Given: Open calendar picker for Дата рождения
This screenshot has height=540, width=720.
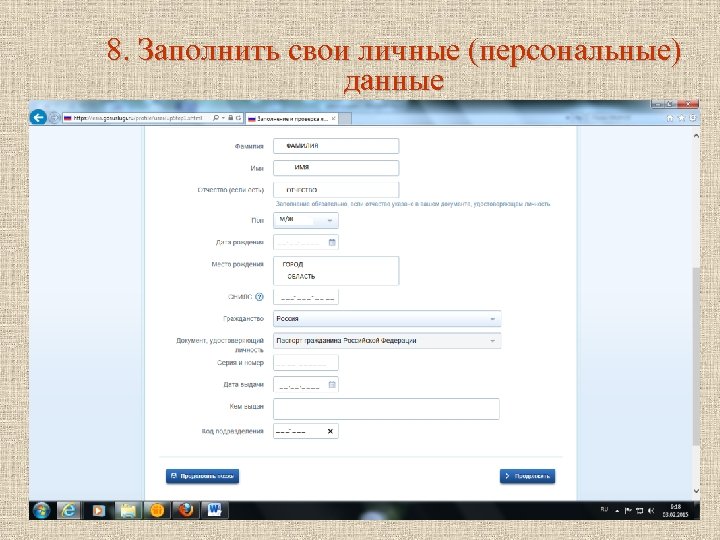Looking at the screenshot, I should coord(332,242).
